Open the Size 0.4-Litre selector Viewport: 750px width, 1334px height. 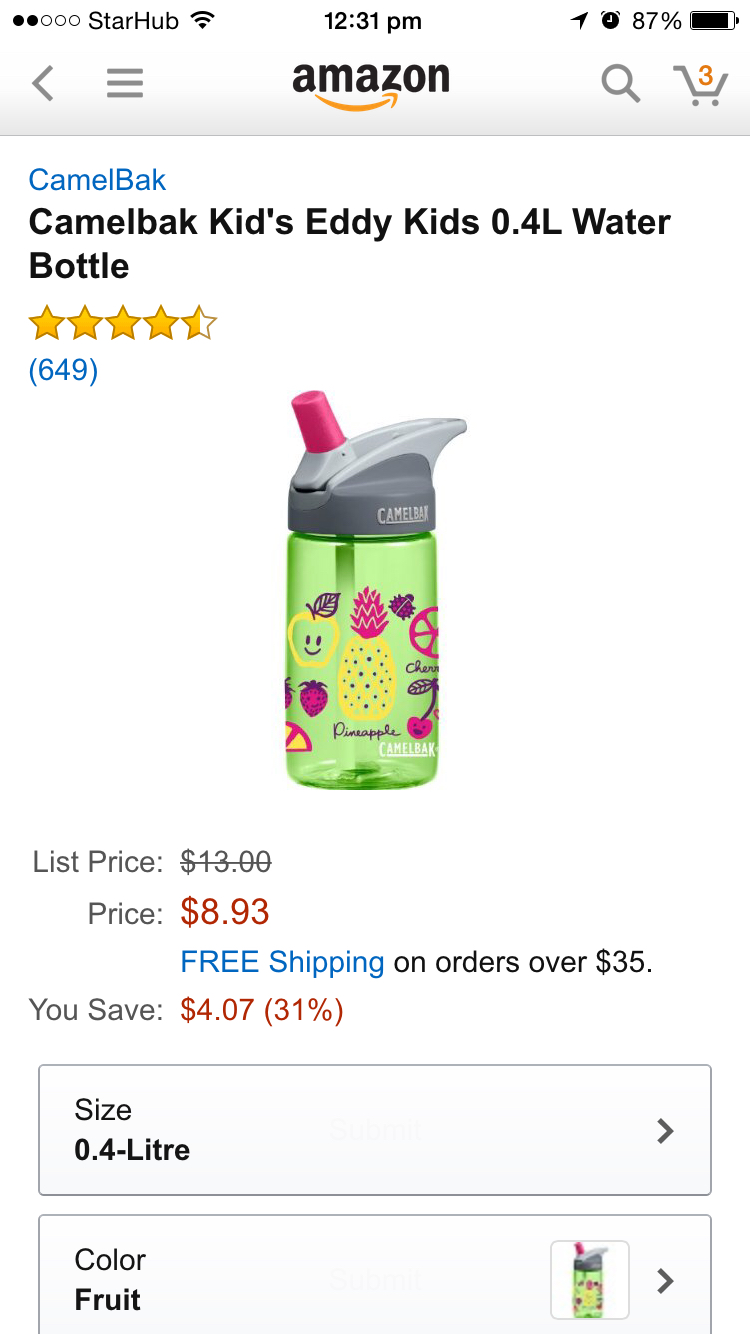coord(375,1130)
